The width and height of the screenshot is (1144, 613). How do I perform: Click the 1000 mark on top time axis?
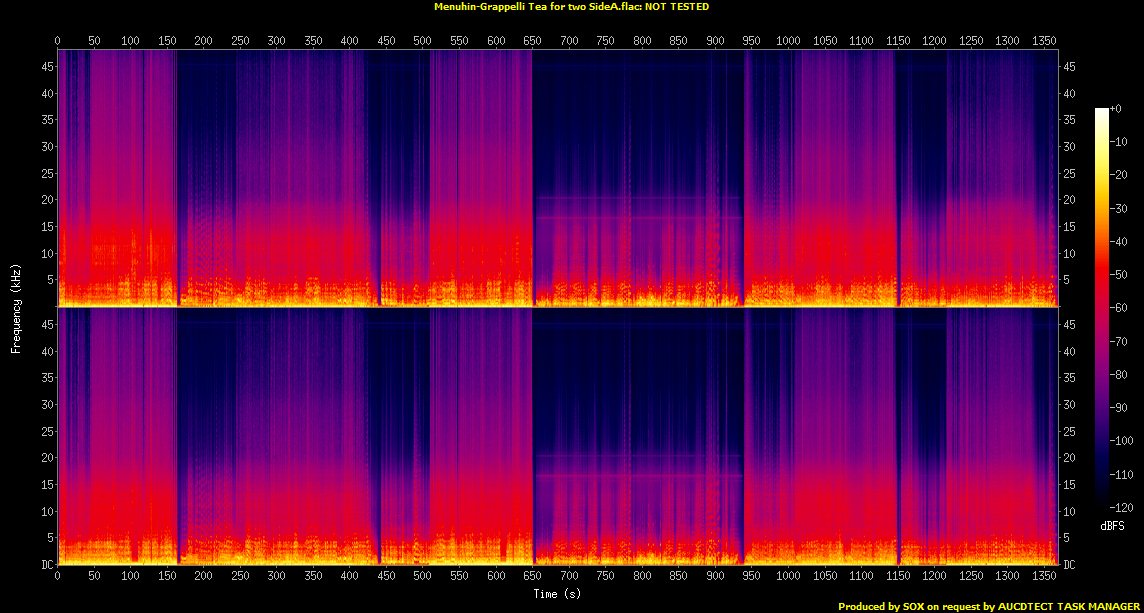coord(788,40)
